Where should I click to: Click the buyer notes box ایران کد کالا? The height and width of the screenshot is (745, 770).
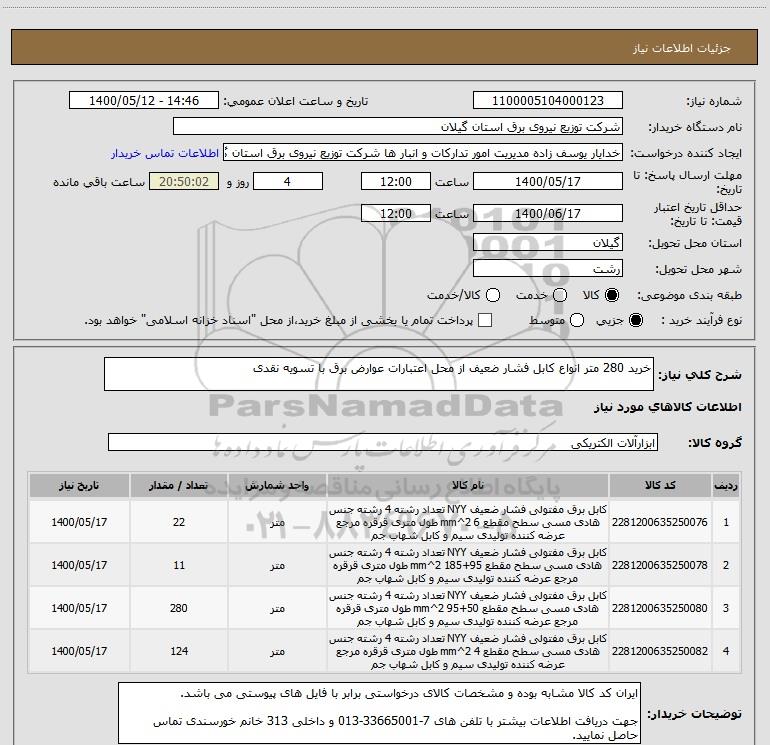point(380,713)
